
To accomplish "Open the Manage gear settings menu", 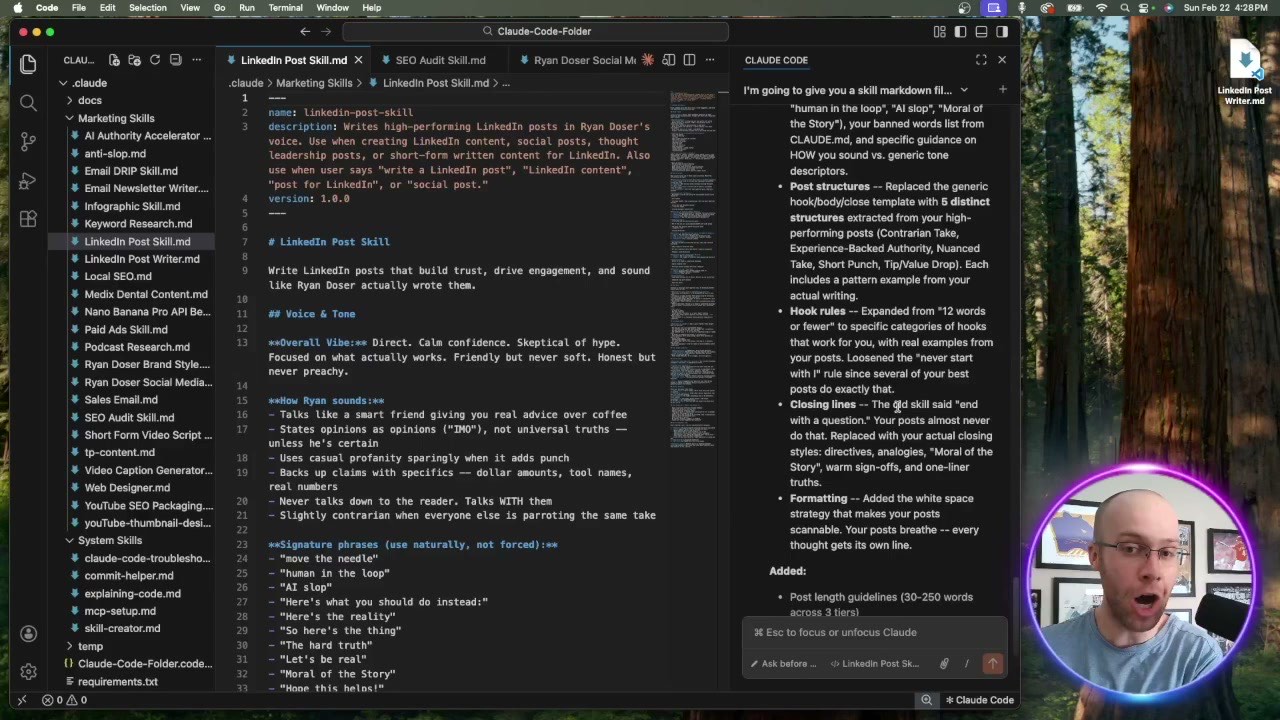I will point(28,672).
